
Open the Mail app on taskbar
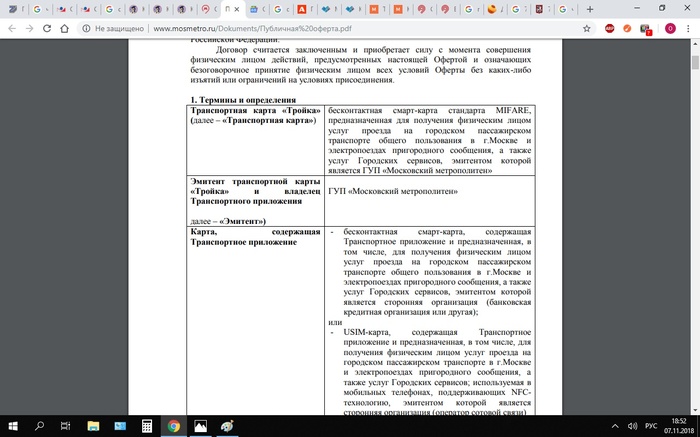pyautogui.click(x=119, y=426)
